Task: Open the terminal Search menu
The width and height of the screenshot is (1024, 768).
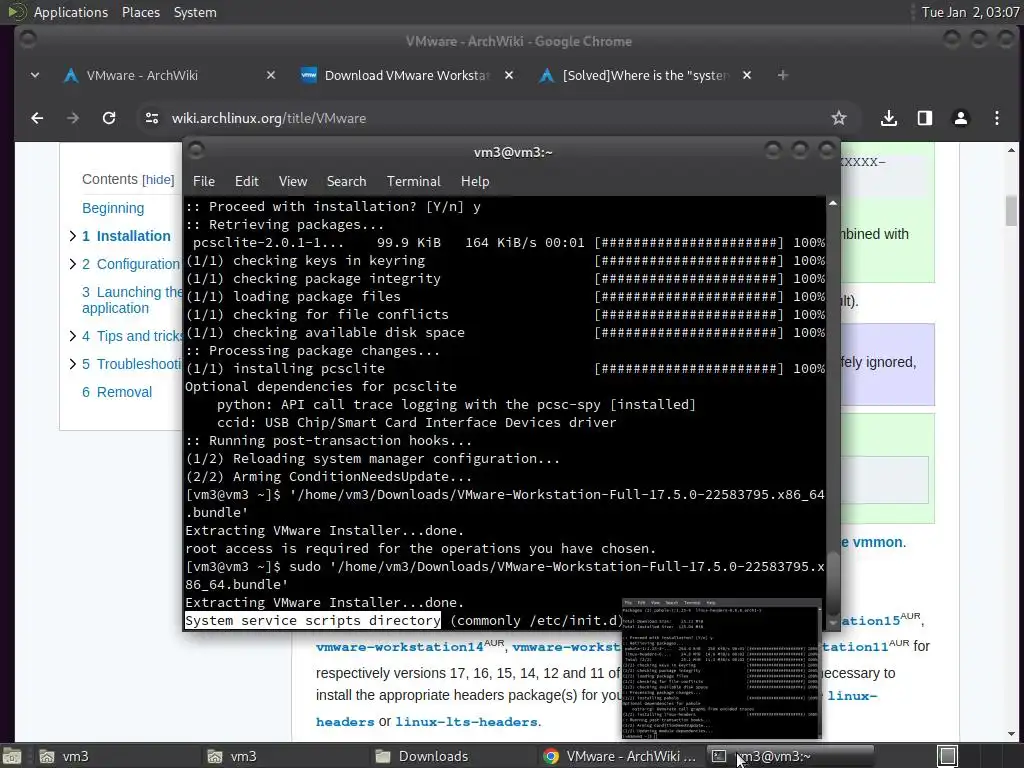Action: coord(346,182)
